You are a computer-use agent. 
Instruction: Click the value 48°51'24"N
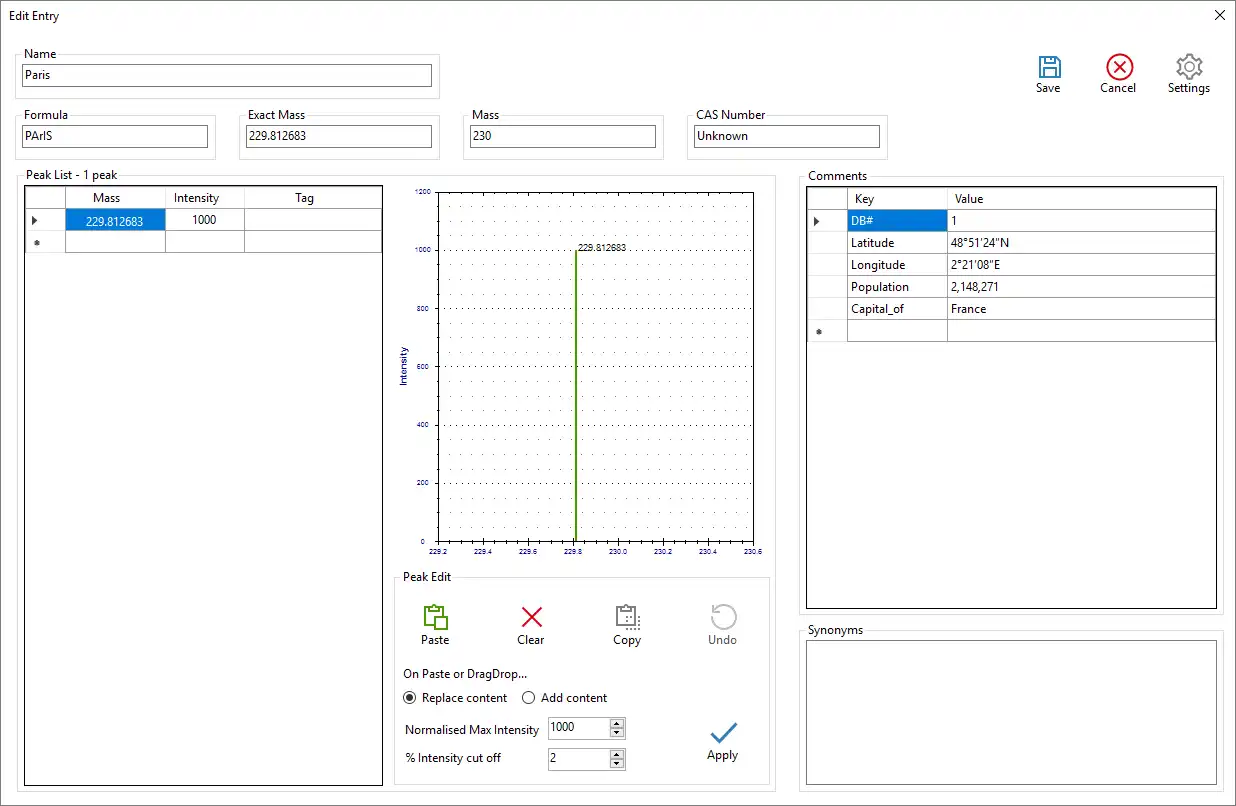tap(1081, 243)
